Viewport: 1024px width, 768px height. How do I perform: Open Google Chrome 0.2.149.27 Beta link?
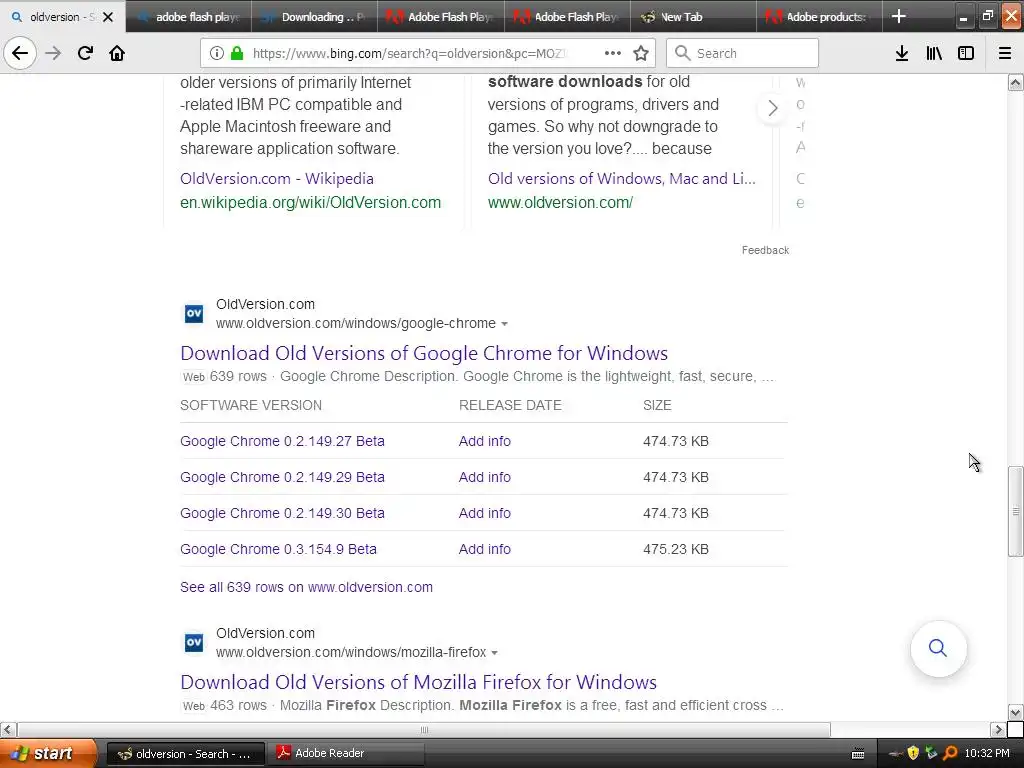click(282, 441)
